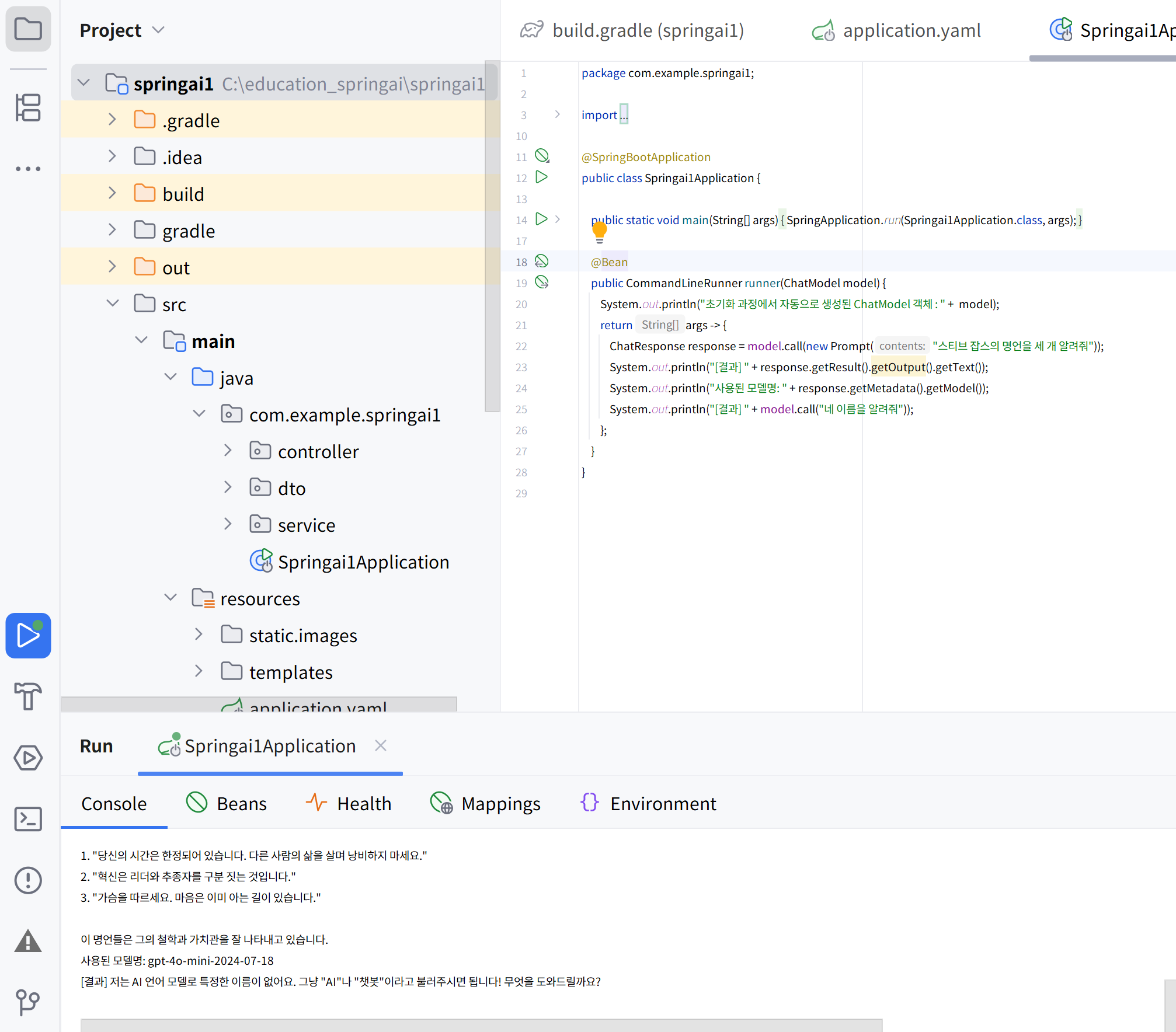Open the Project tool window folder icon
Screen dimensions: 1176x1032
point(28,29)
